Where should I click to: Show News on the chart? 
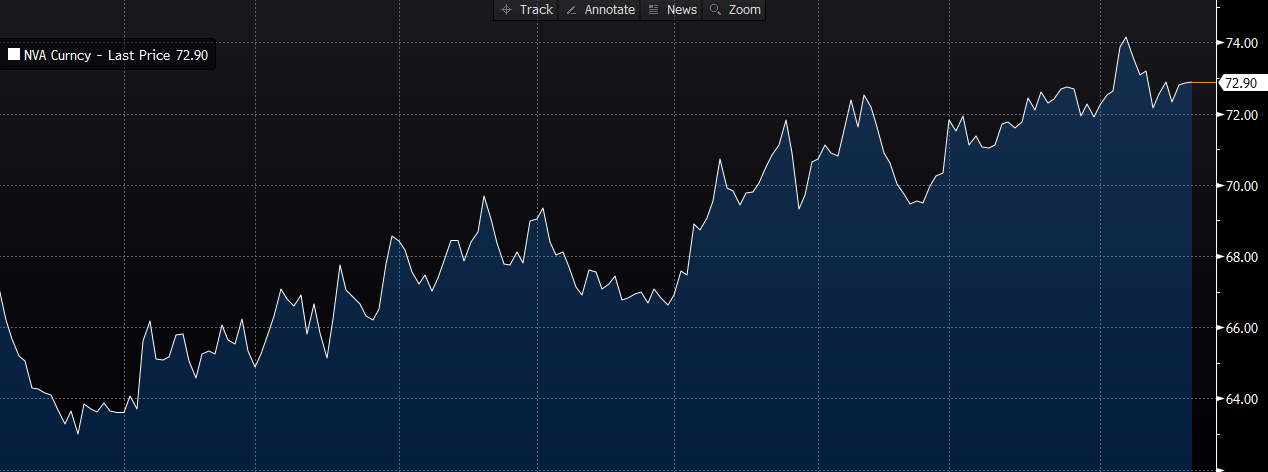[673, 9]
